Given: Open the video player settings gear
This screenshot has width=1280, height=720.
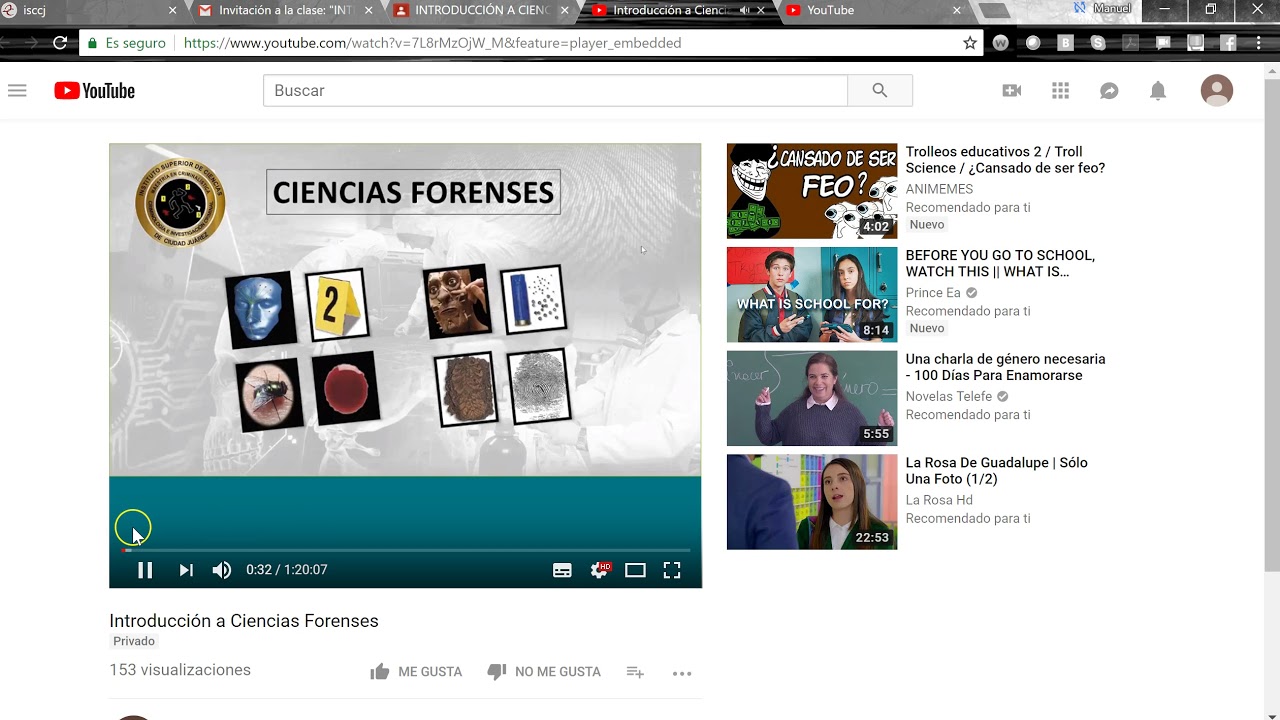Looking at the screenshot, I should (x=599, y=570).
